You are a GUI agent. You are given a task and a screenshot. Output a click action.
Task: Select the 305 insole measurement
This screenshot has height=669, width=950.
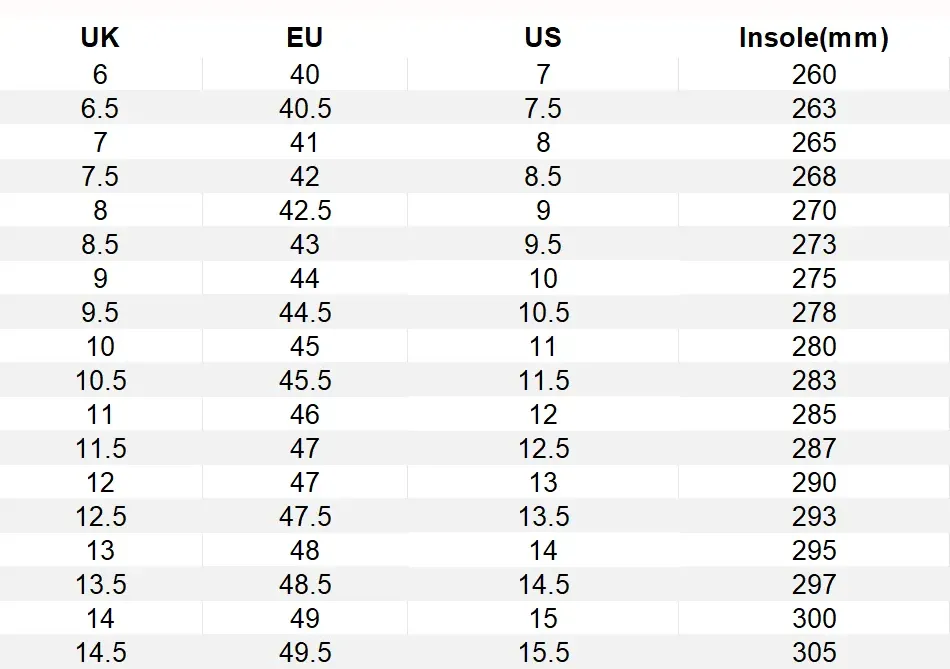click(x=813, y=652)
